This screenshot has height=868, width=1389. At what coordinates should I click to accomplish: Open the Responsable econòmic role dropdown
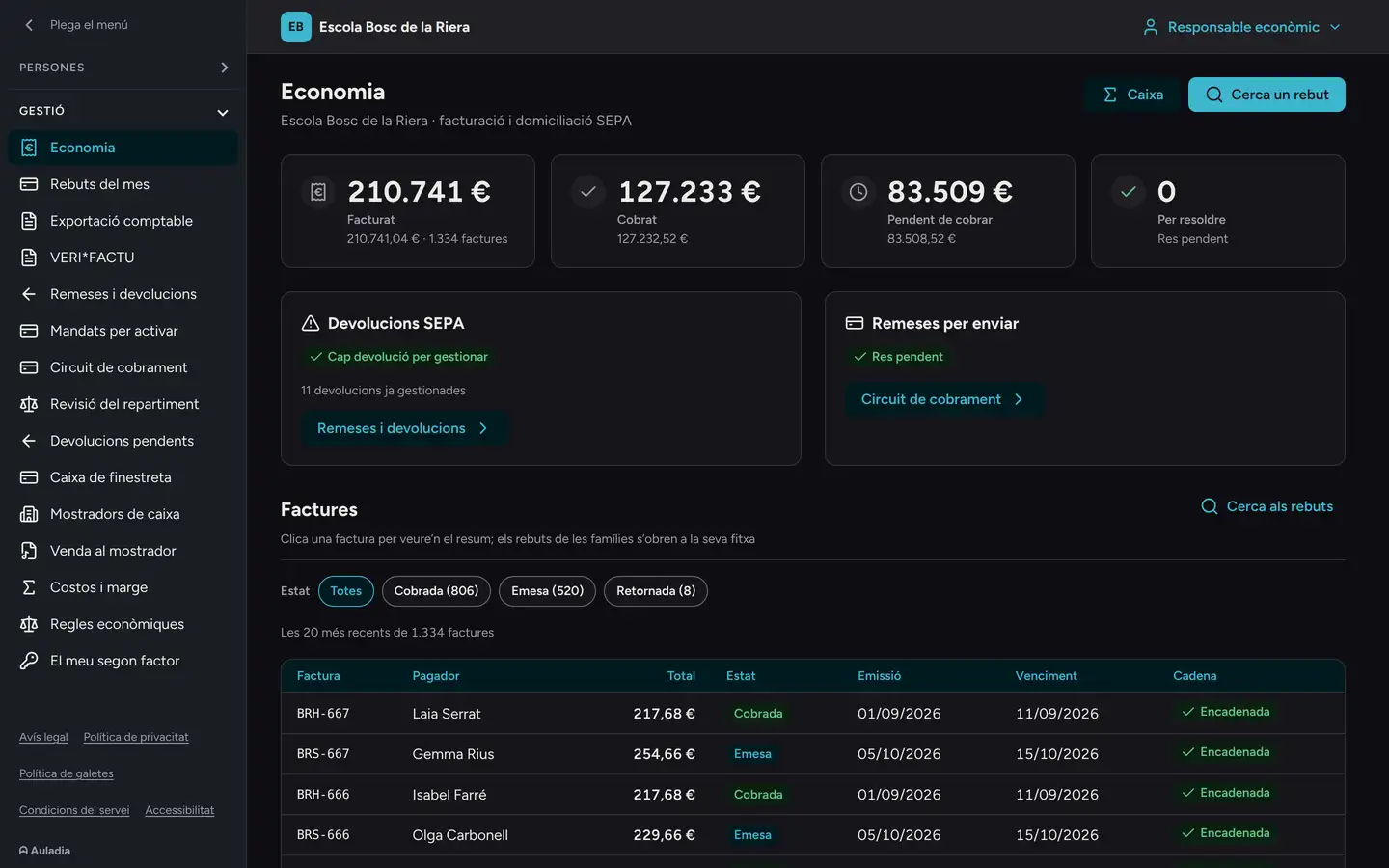tap(1241, 27)
